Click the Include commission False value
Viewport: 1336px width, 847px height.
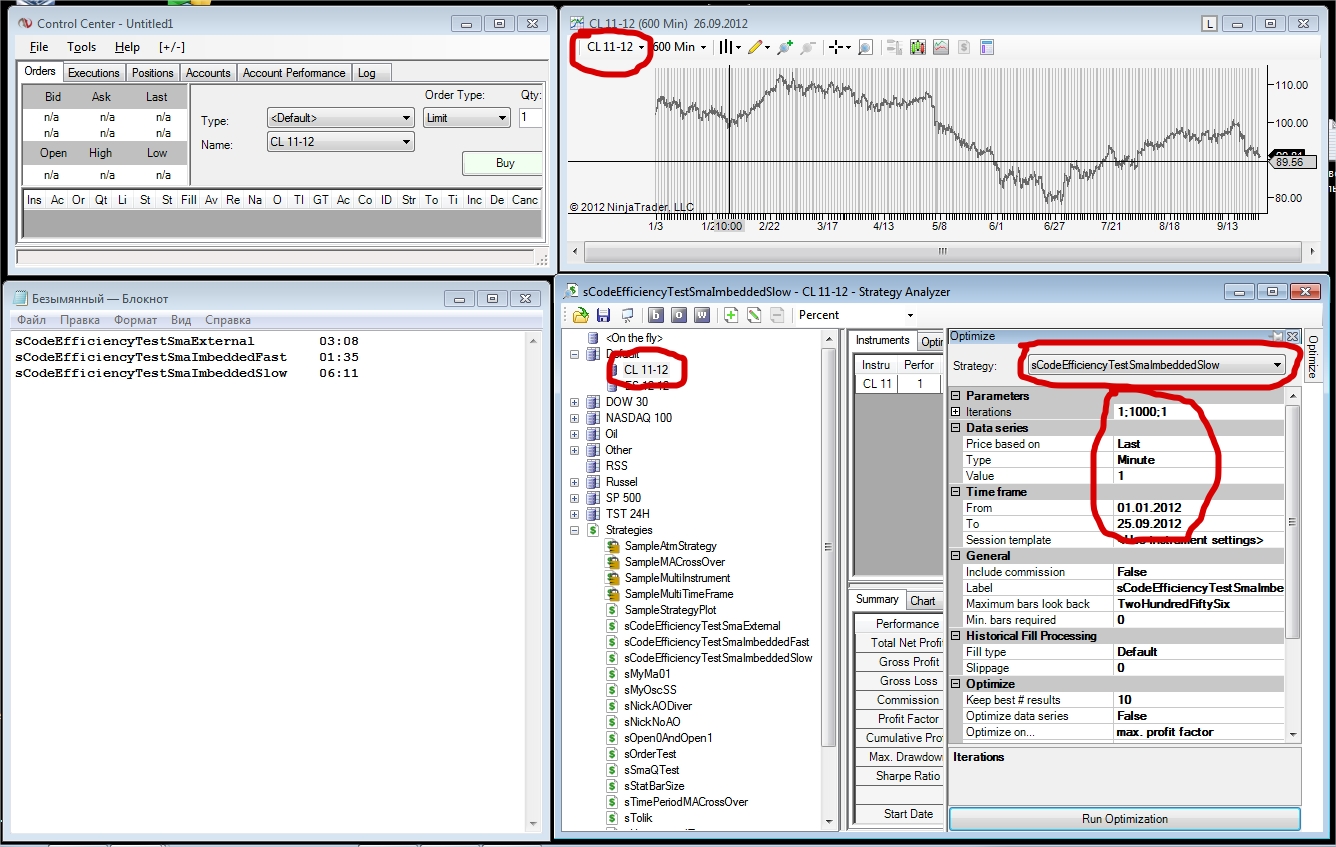1198,572
